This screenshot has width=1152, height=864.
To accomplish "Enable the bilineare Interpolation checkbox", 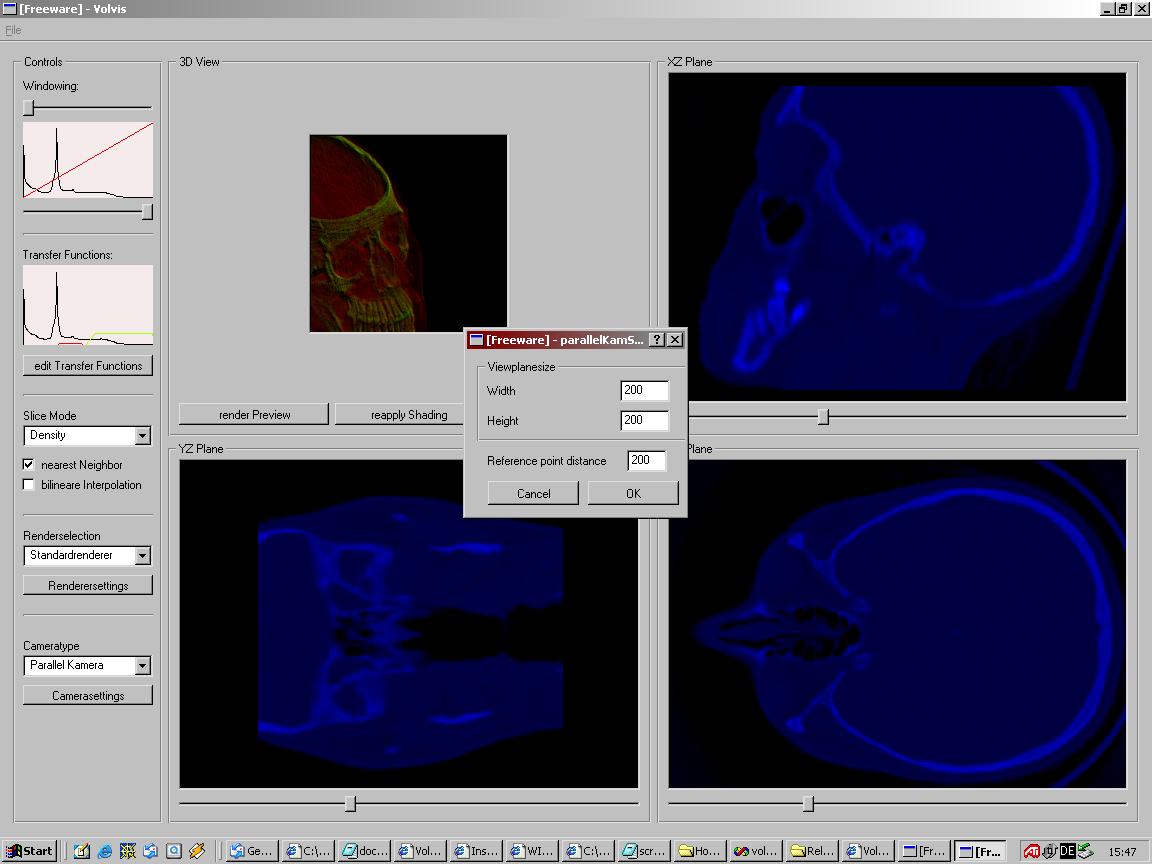I will point(29,485).
